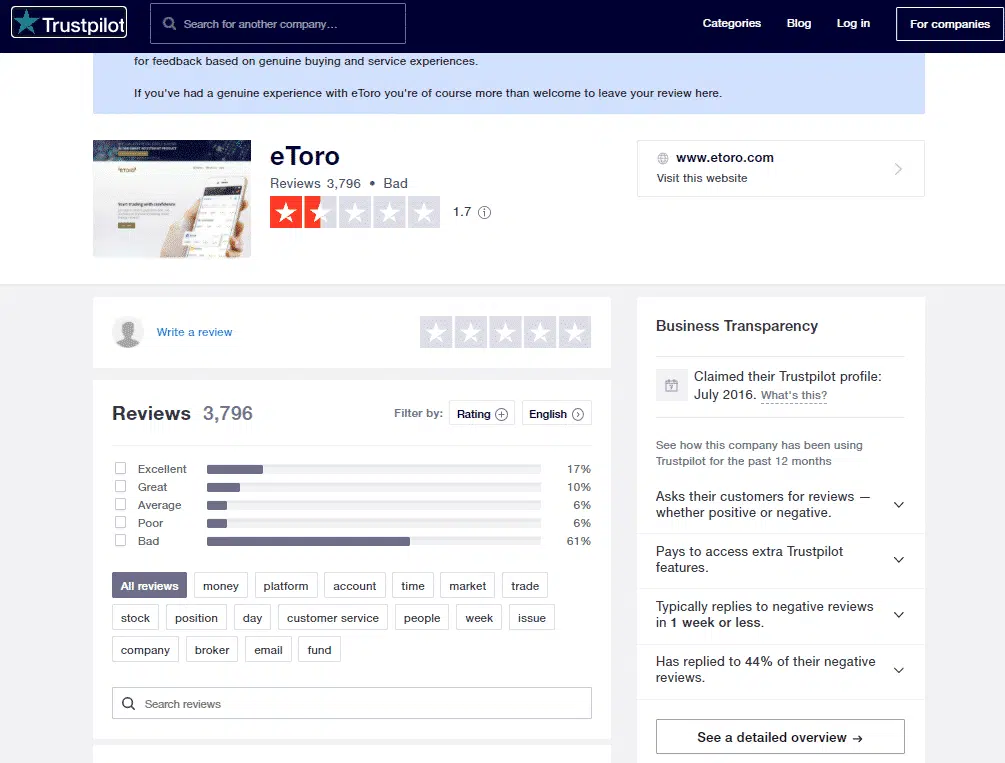Image resolution: width=1005 pixels, height=763 pixels.
Task: Rate one star in the write review stars
Action: point(436,332)
